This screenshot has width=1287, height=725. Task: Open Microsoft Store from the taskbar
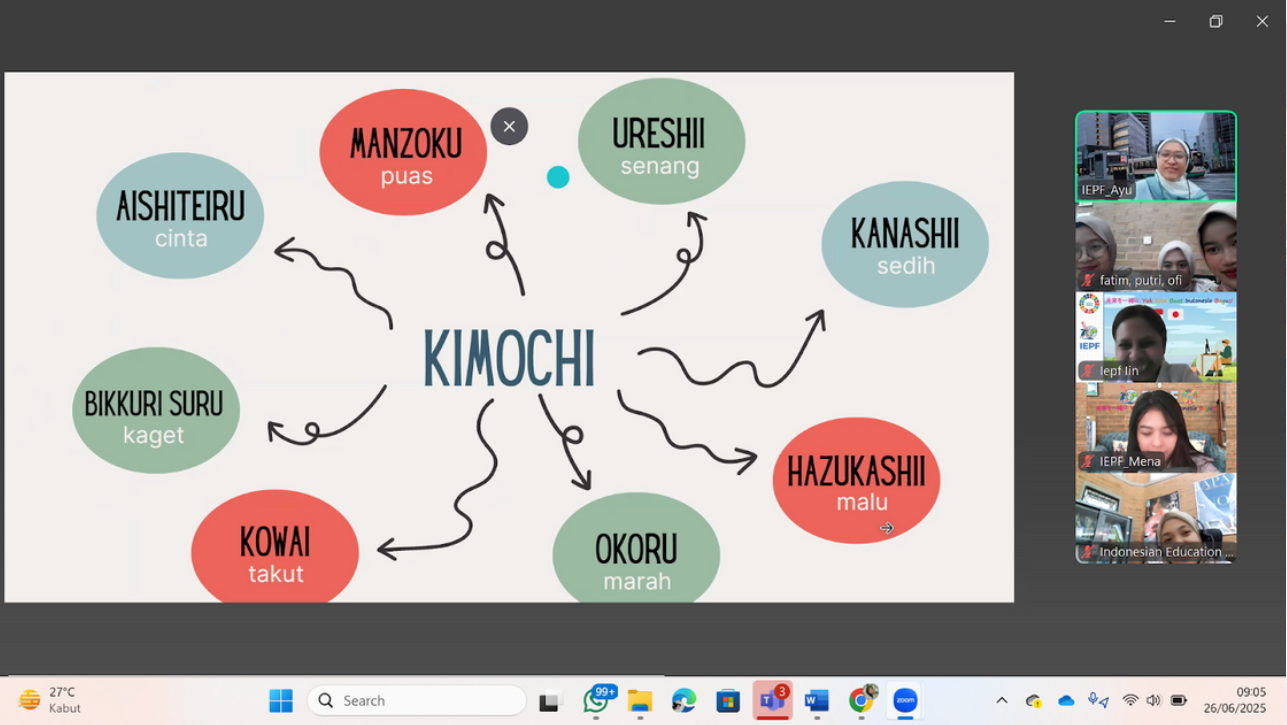[728, 701]
